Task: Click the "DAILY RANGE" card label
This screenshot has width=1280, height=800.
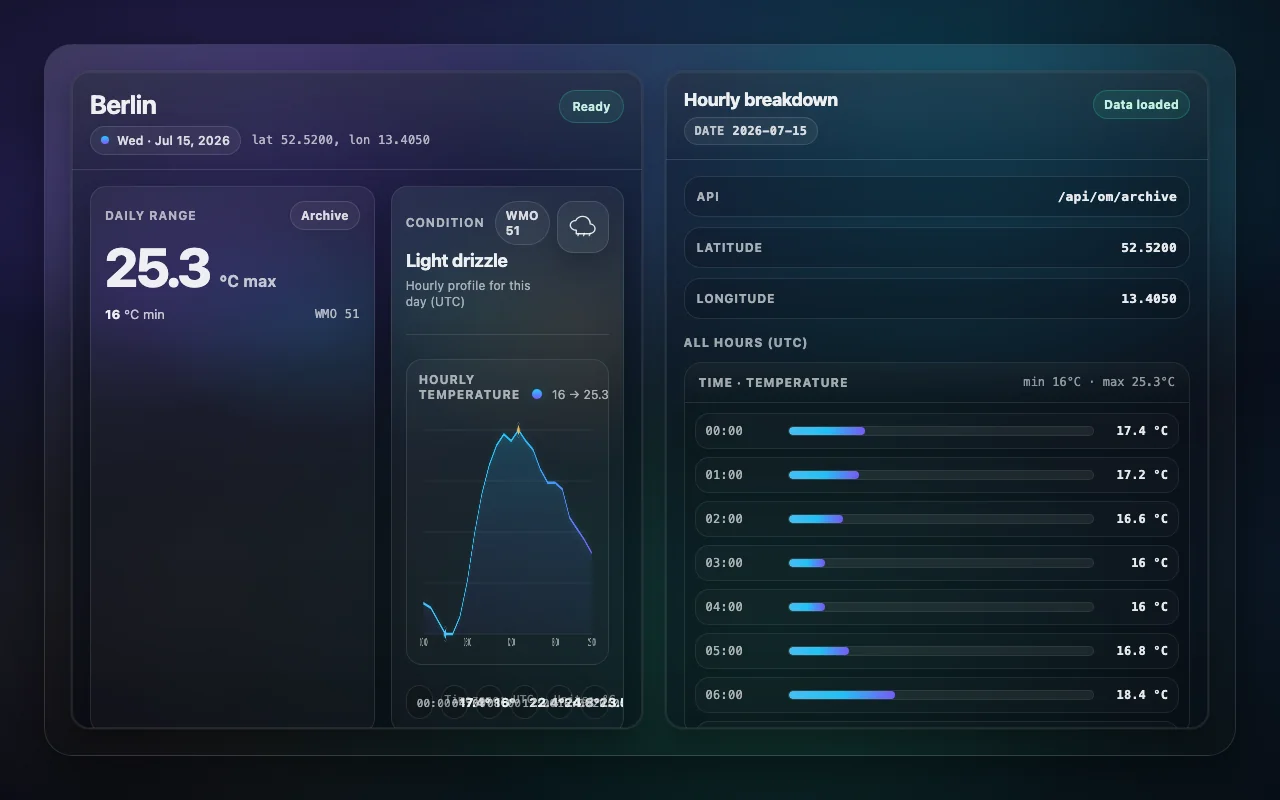Action: point(151,216)
